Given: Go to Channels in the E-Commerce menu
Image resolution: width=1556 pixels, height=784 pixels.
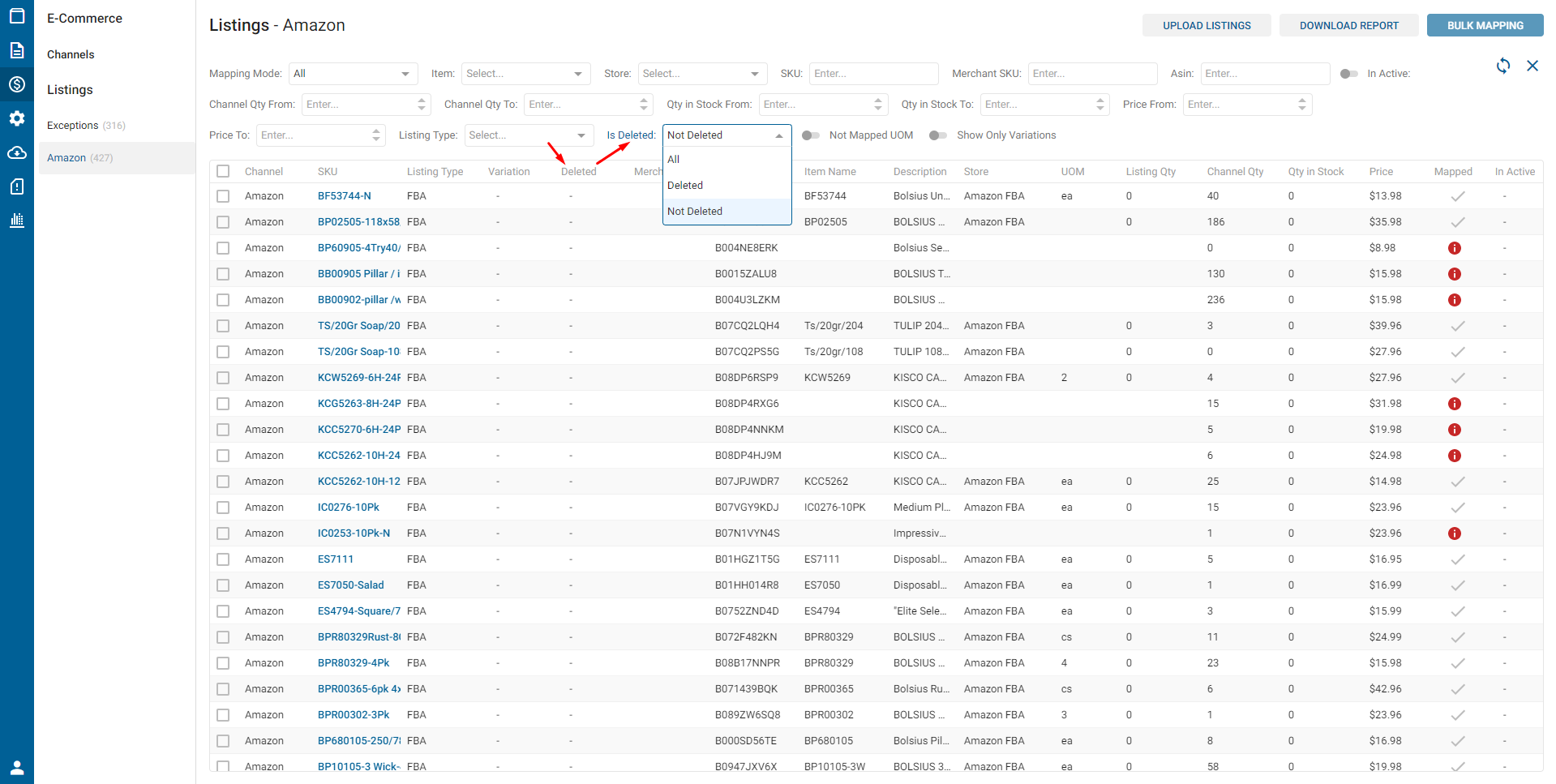Looking at the screenshot, I should pyautogui.click(x=71, y=55).
